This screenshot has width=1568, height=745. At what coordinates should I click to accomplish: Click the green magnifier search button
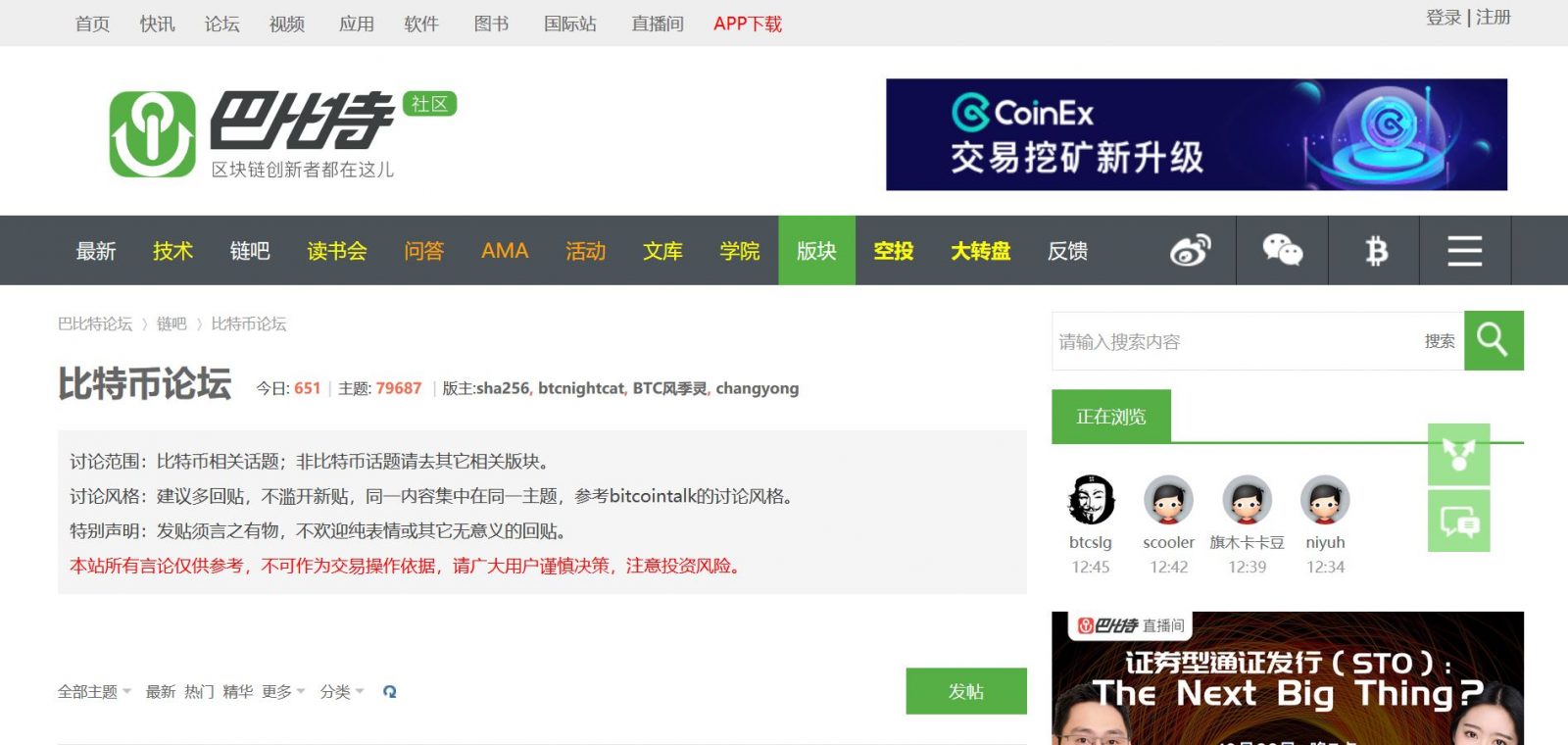(x=1493, y=340)
